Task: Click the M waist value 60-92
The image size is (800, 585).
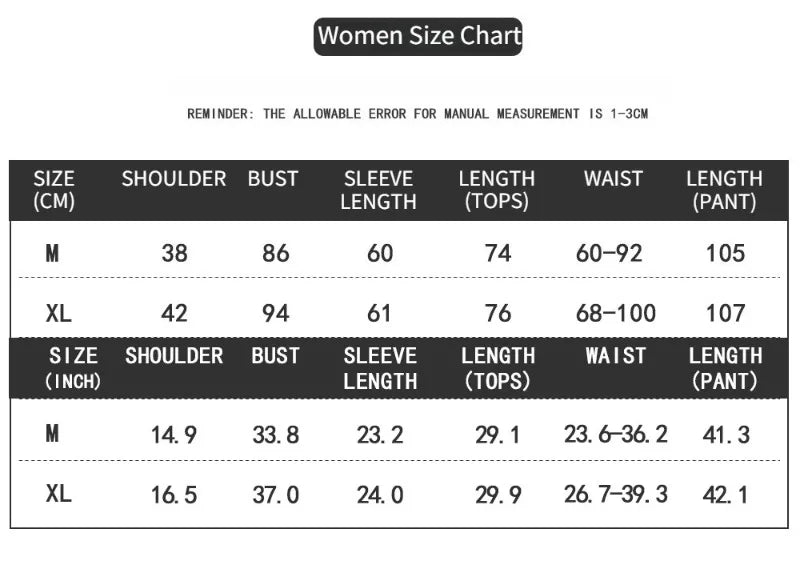Action: coord(609,253)
